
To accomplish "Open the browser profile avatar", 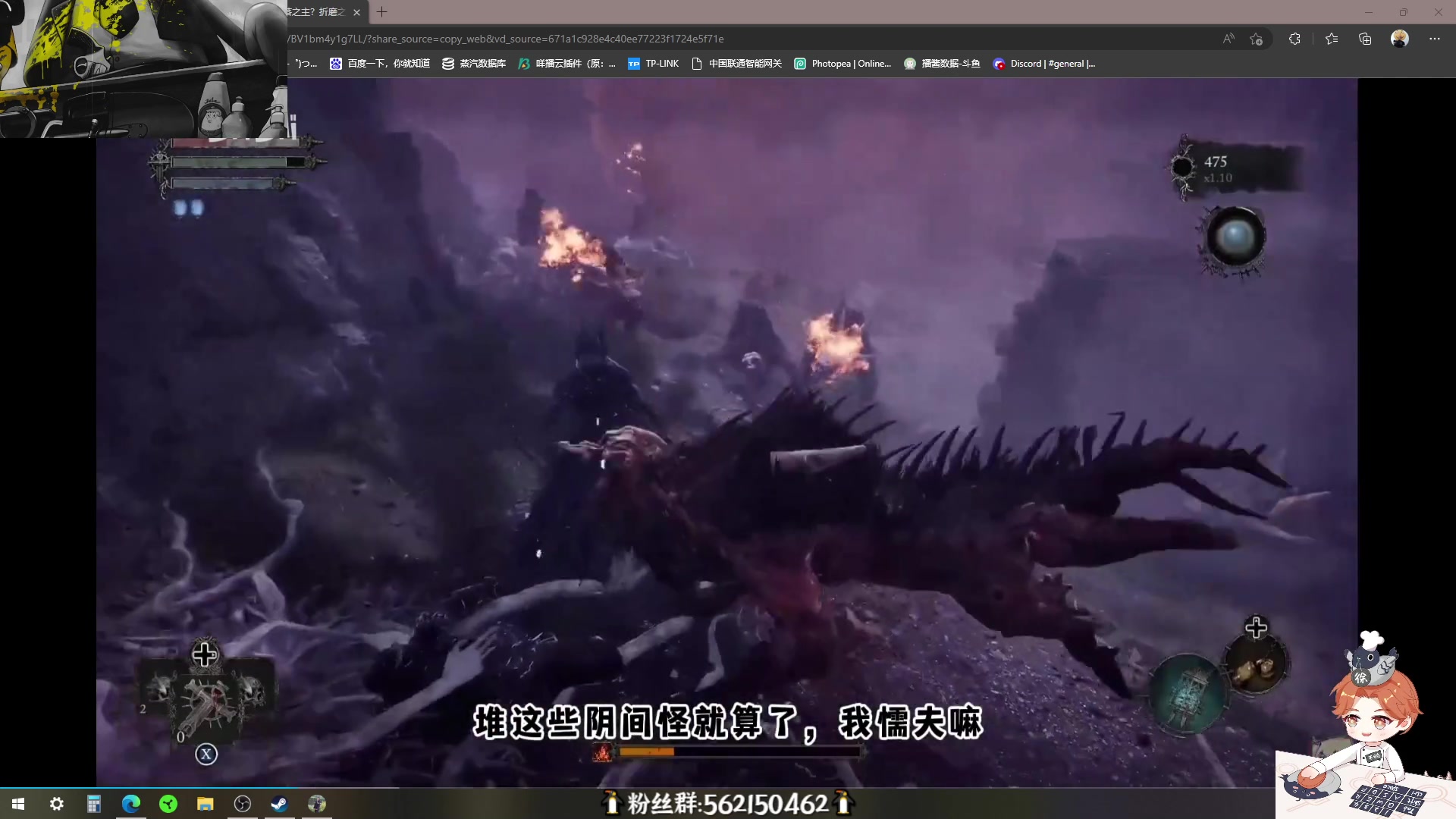I will coord(1400,39).
